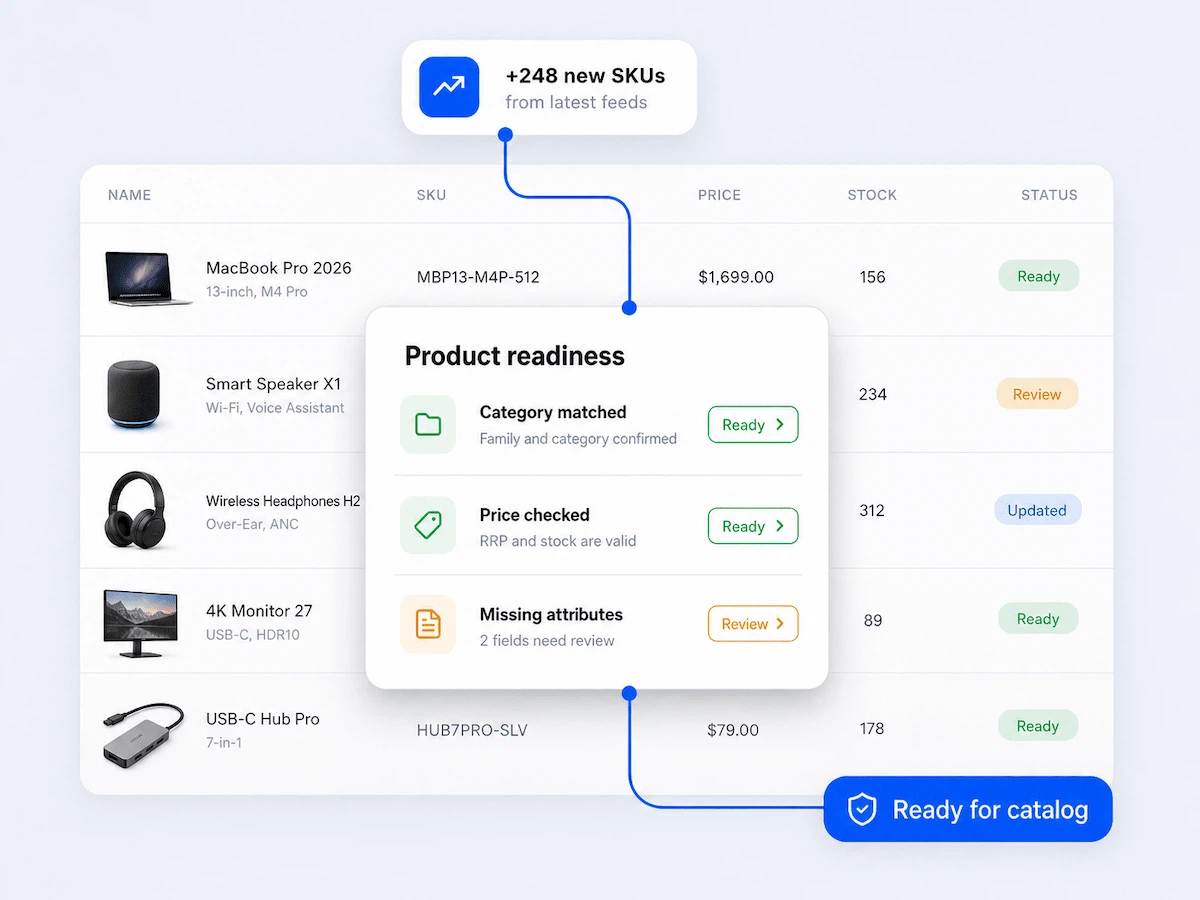1200x900 pixels.
Task: Click the SKU value MBP13-M4P-512
Action: pyautogui.click(x=478, y=277)
